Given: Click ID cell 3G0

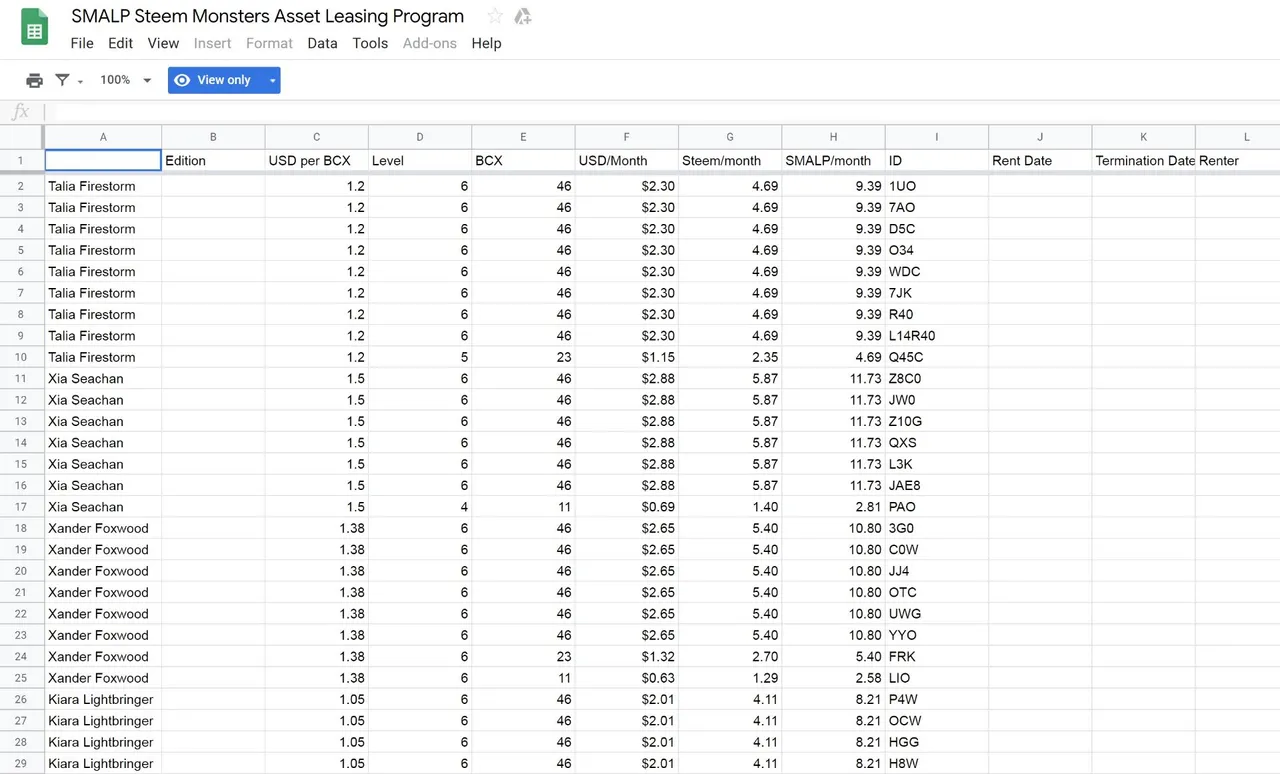Looking at the screenshot, I should (936, 528).
